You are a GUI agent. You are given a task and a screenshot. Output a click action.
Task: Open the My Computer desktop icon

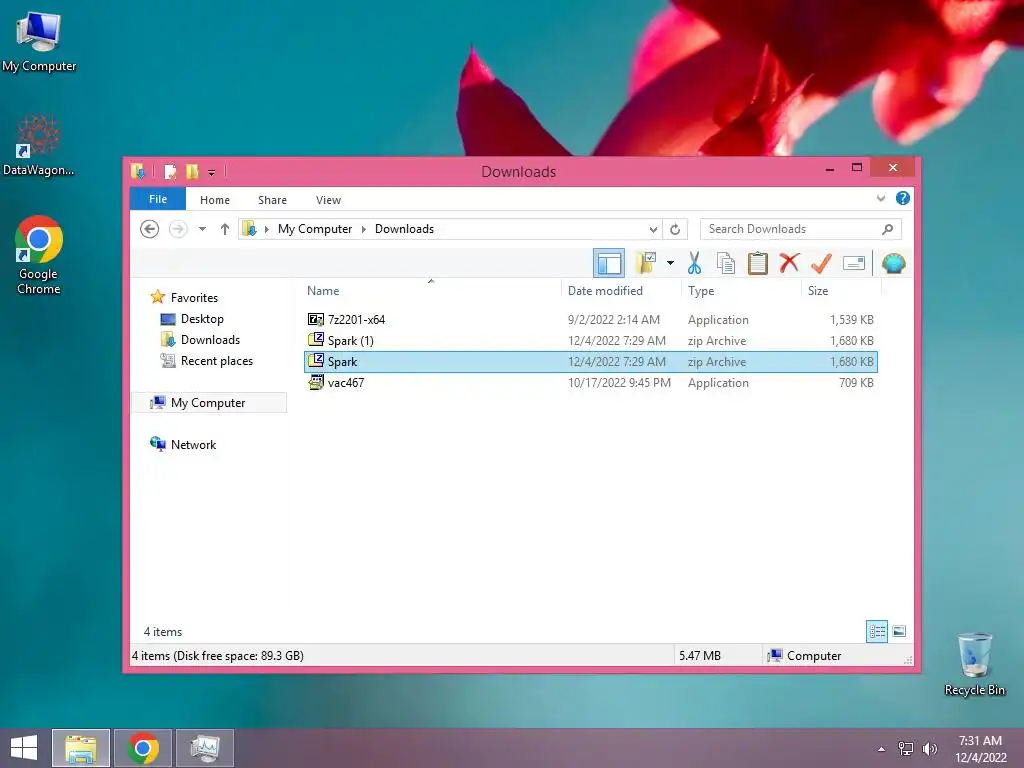point(39,42)
